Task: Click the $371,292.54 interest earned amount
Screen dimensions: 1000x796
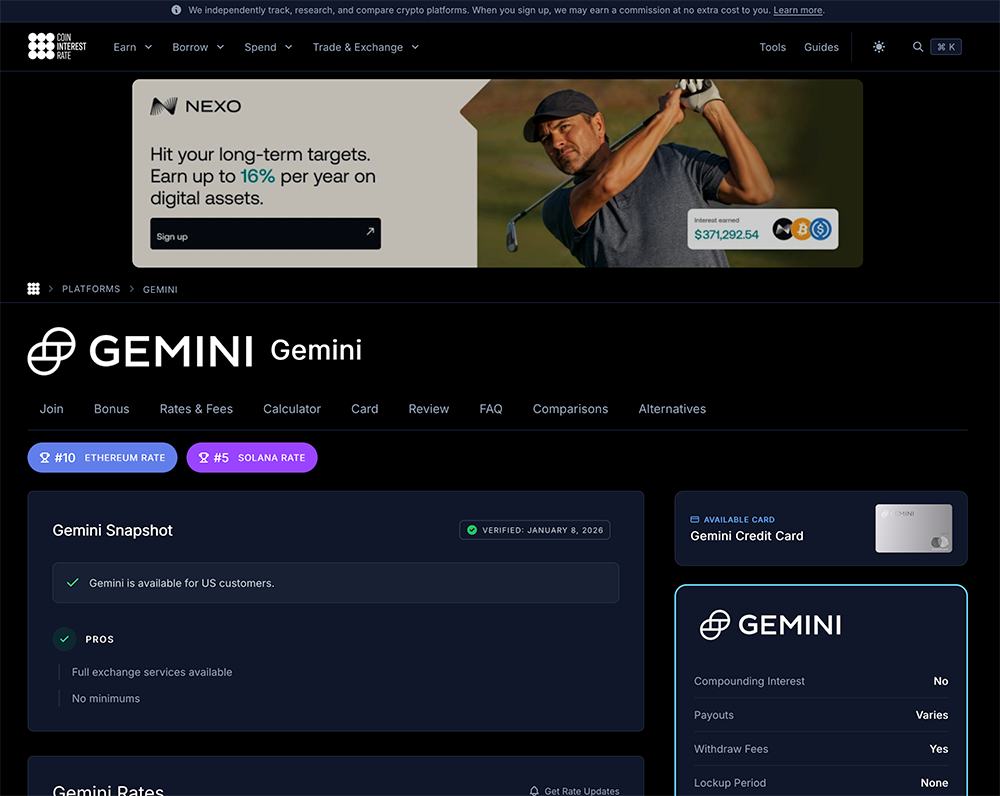Action: click(726, 235)
